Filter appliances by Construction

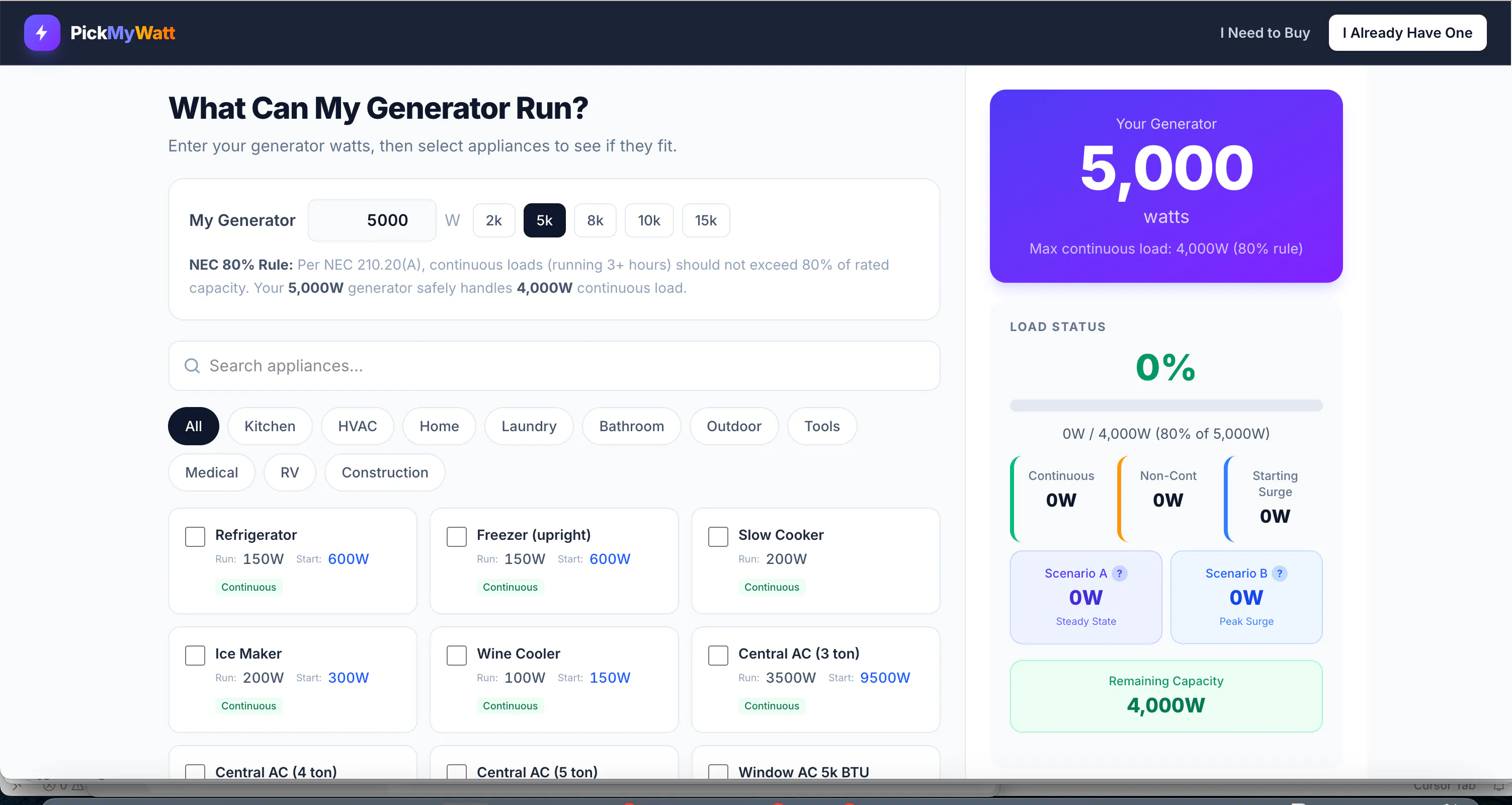click(x=385, y=472)
